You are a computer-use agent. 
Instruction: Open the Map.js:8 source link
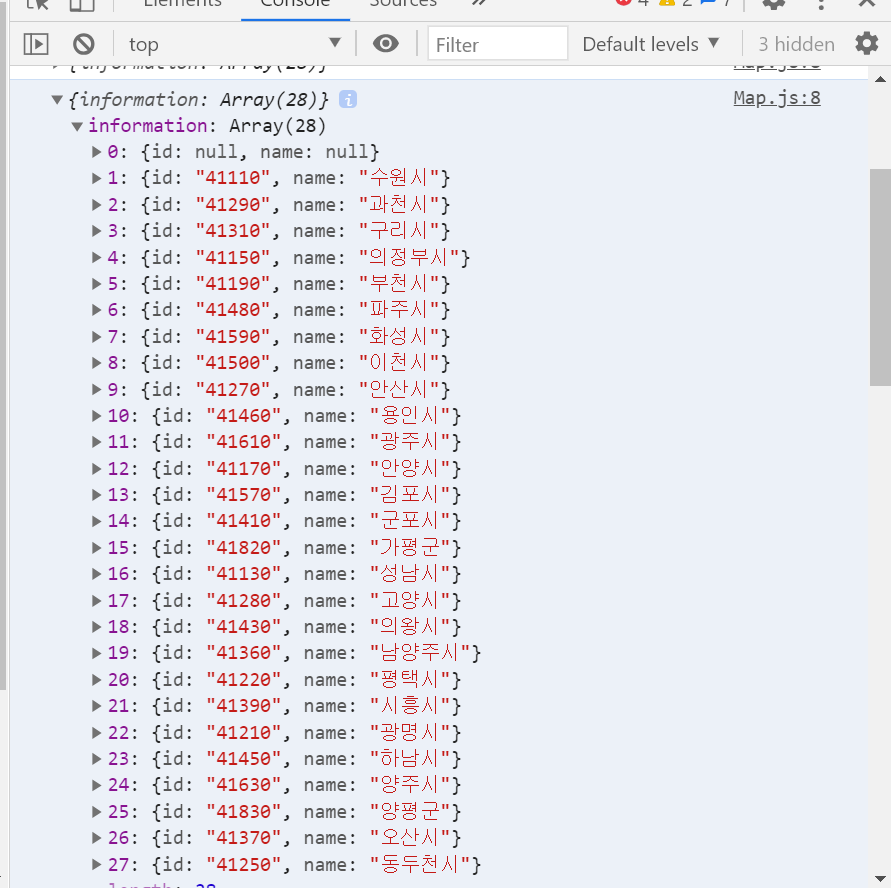click(x=776, y=99)
